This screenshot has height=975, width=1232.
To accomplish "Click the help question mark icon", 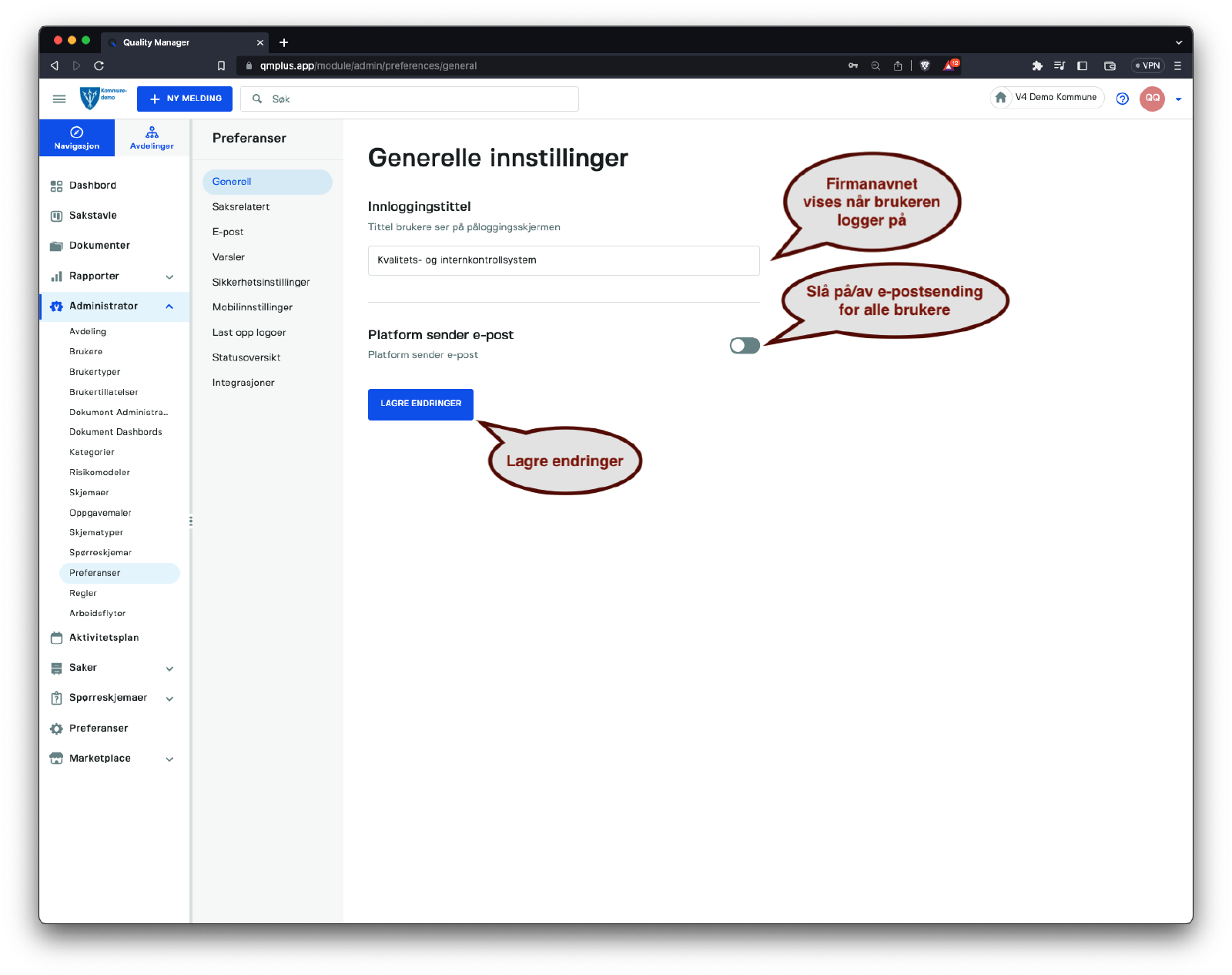I will click(x=1122, y=99).
